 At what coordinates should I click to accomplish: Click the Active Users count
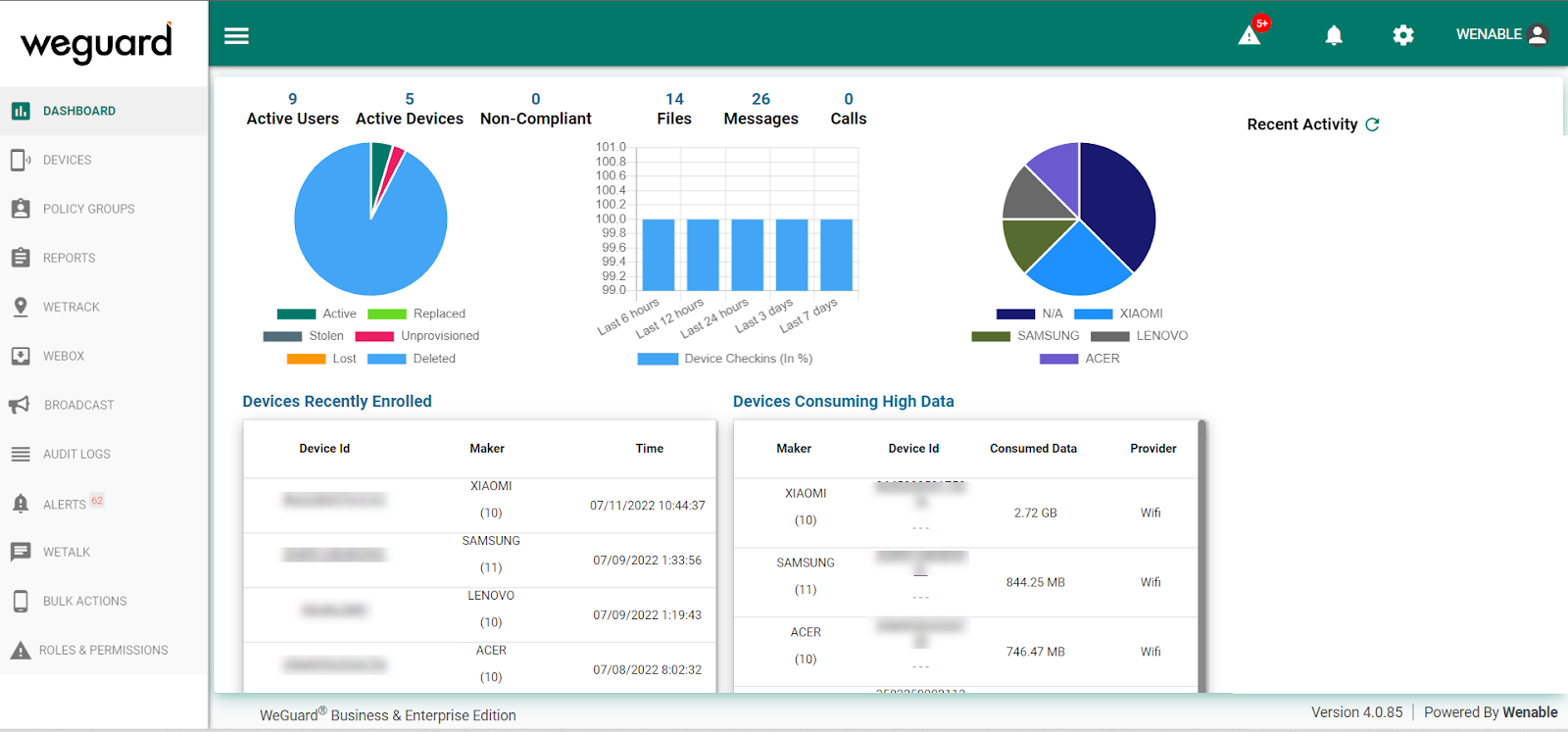[x=292, y=99]
